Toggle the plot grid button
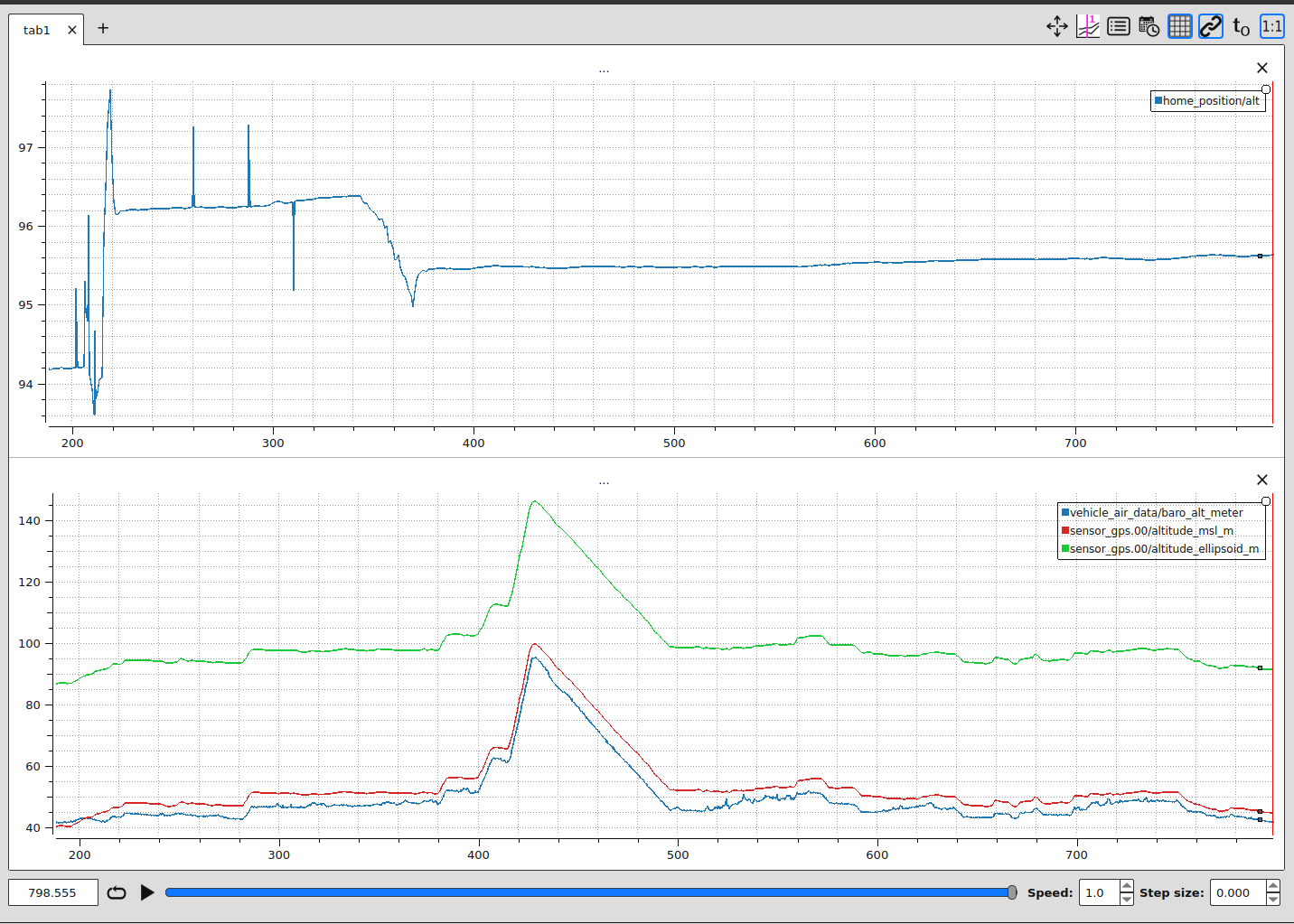1294x924 pixels. [x=1179, y=26]
